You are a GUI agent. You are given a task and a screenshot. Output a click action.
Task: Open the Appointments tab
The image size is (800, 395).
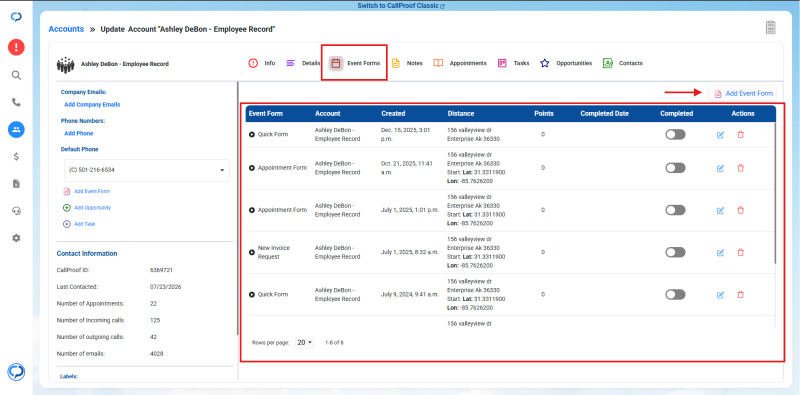click(460, 63)
